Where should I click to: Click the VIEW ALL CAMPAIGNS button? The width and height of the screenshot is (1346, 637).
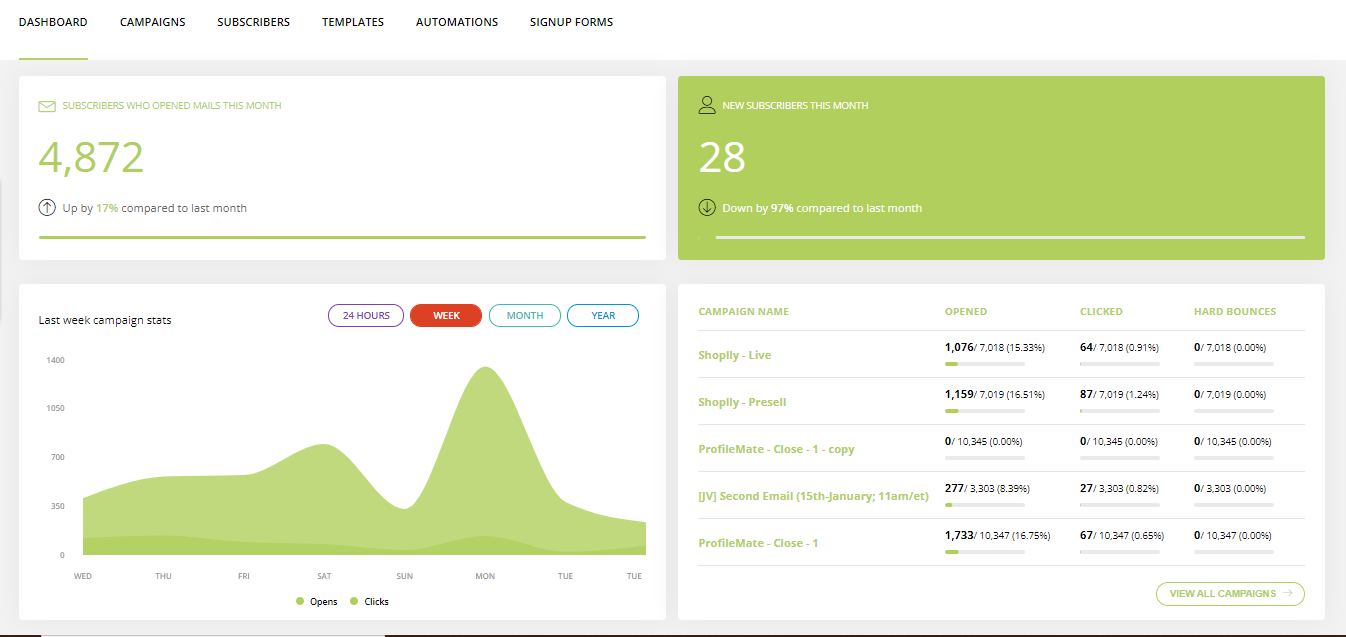(x=1230, y=593)
